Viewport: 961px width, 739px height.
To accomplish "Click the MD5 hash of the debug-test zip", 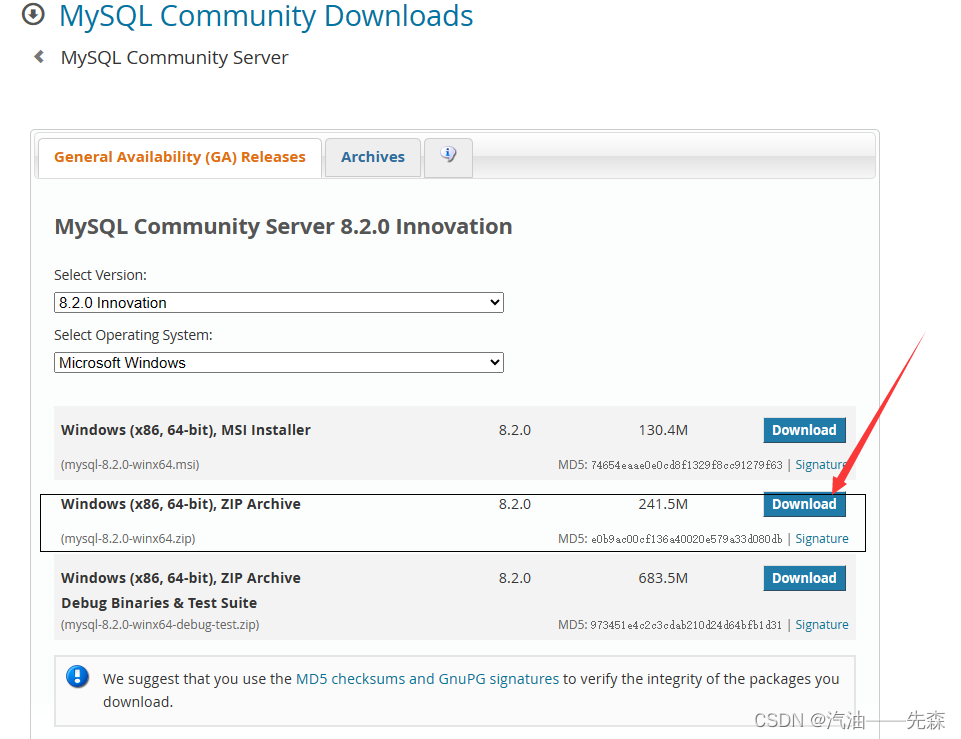I will [686, 625].
